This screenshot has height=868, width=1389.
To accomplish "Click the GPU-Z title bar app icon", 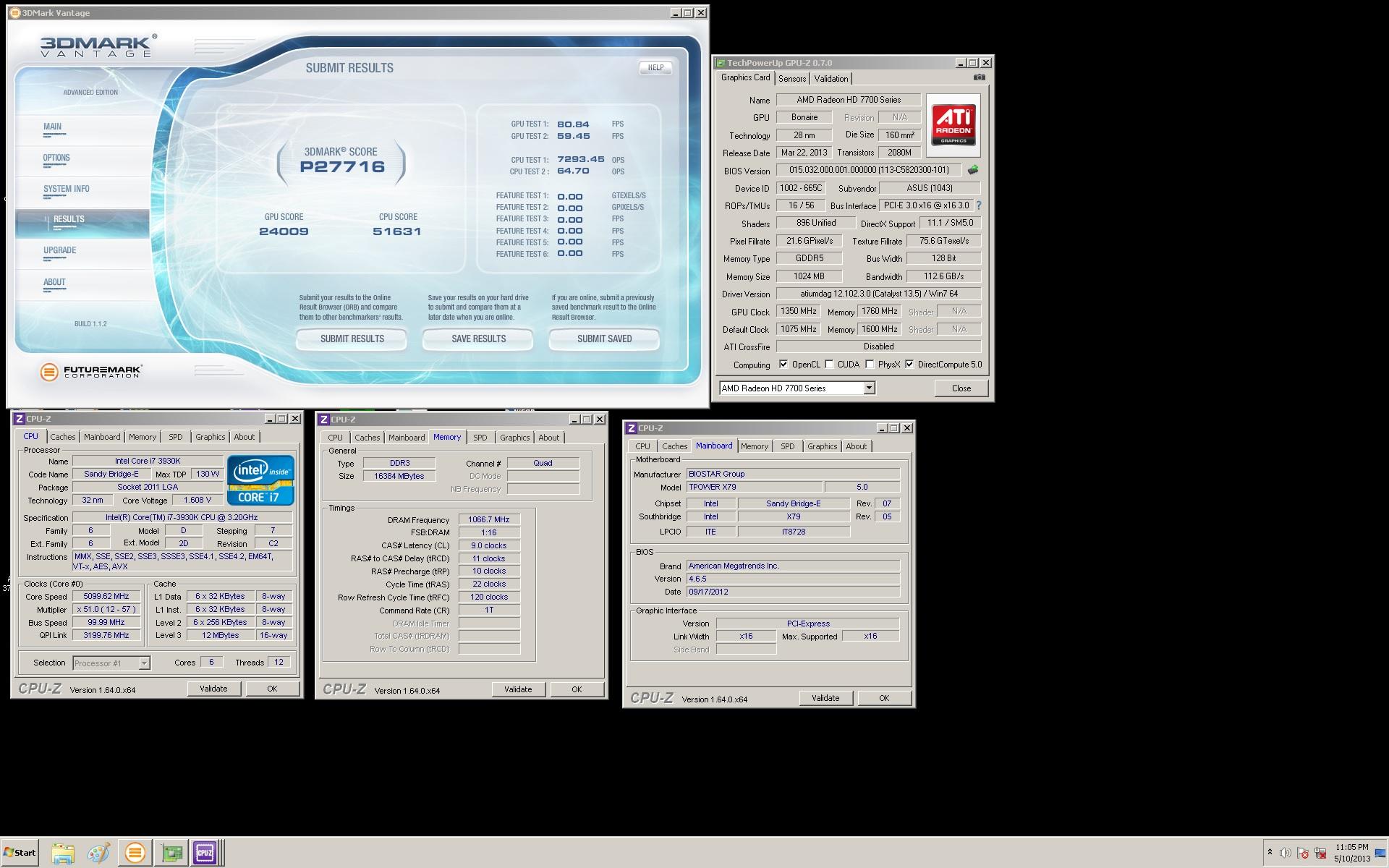I will (x=721, y=63).
